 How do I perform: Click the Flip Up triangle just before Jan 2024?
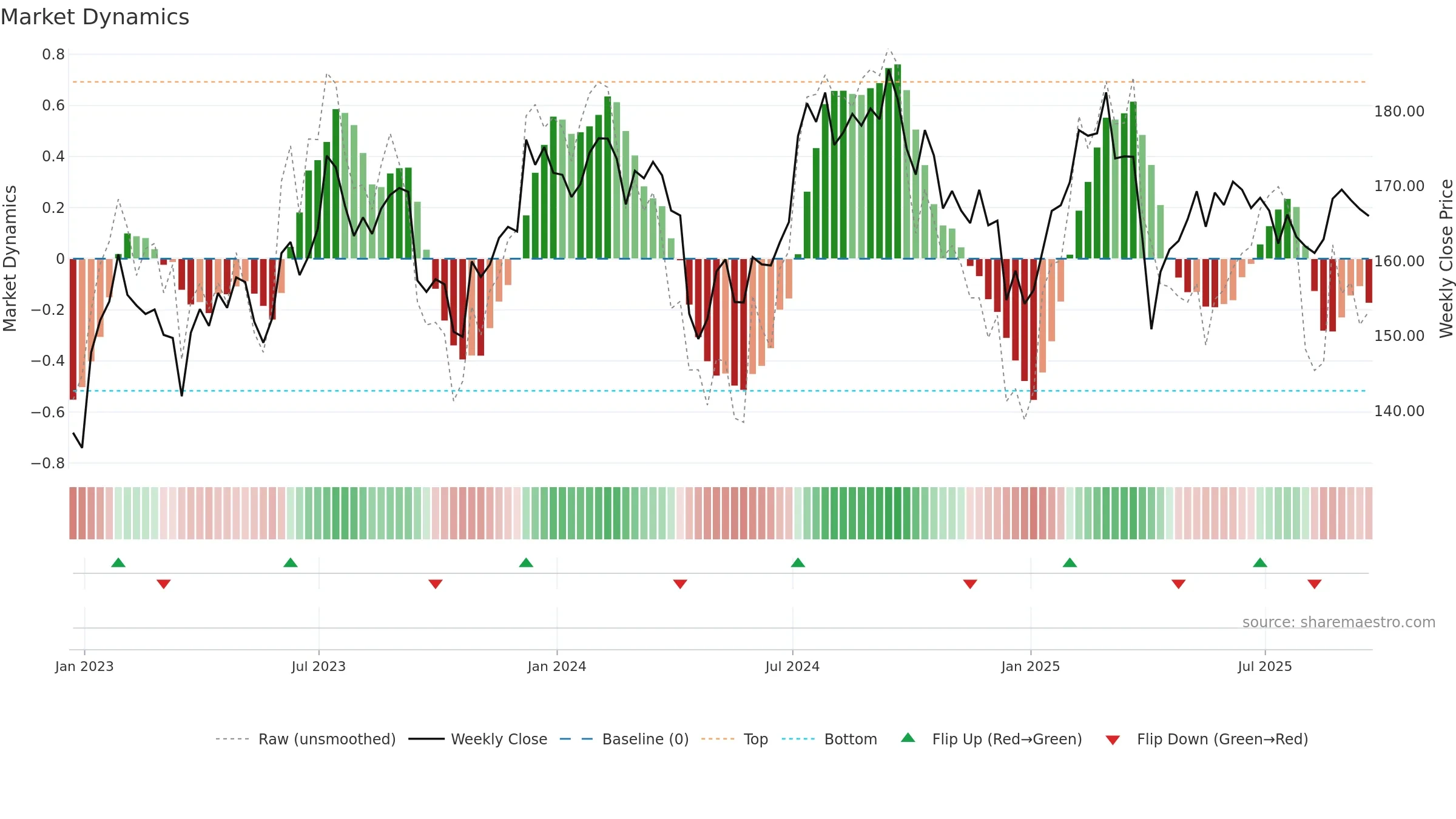click(x=526, y=562)
